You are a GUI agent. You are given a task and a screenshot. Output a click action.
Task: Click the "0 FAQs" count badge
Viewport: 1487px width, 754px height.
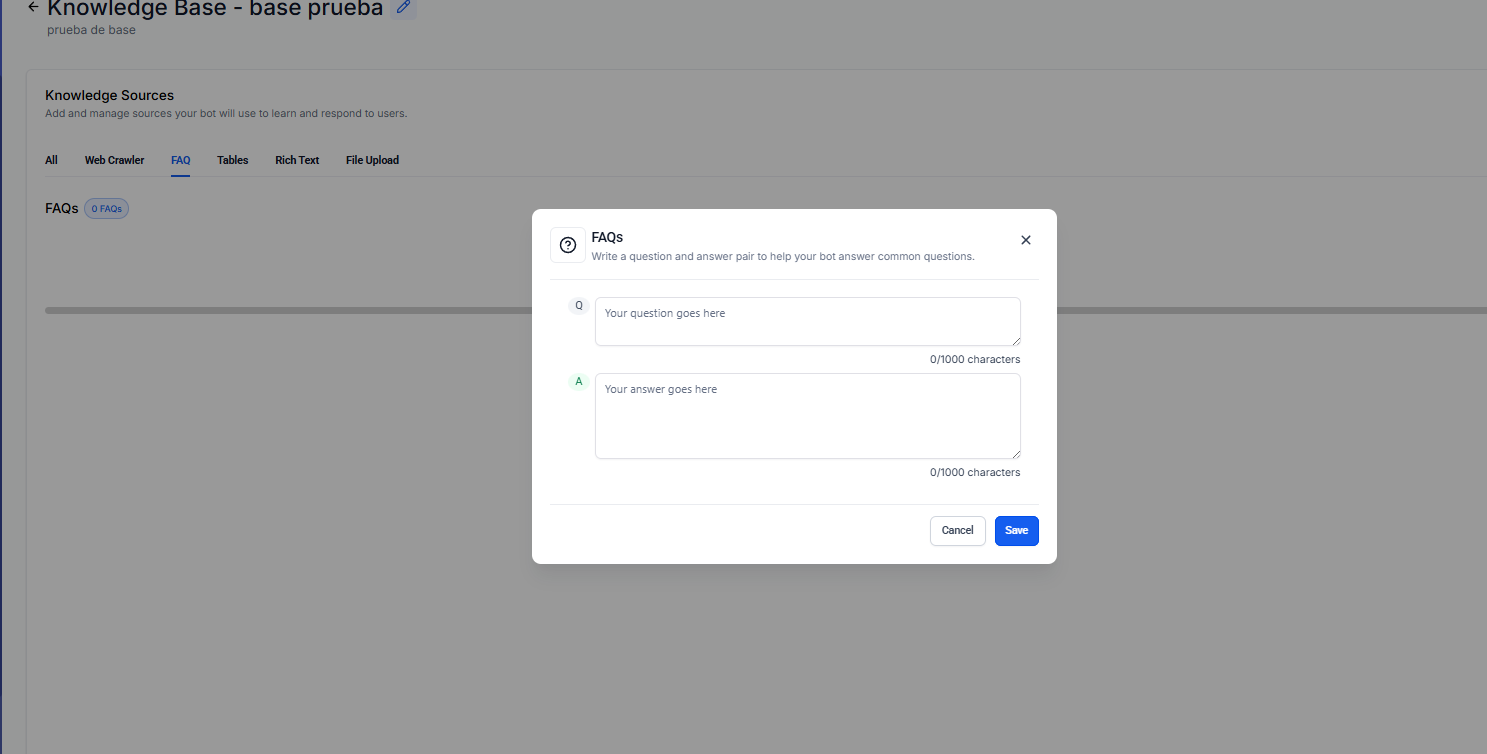pyautogui.click(x=106, y=209)
